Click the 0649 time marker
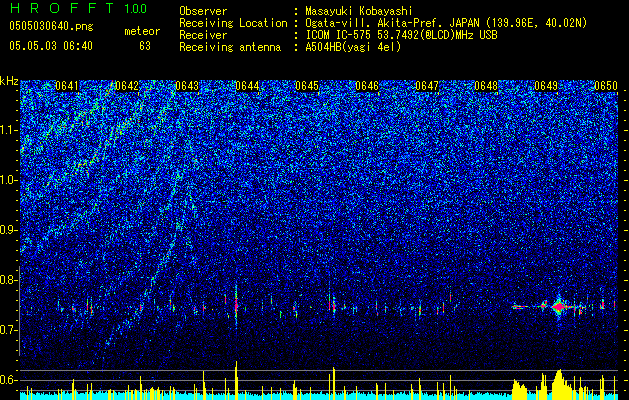629x400 pixels. pyautogui.click(x=546, y=86)
